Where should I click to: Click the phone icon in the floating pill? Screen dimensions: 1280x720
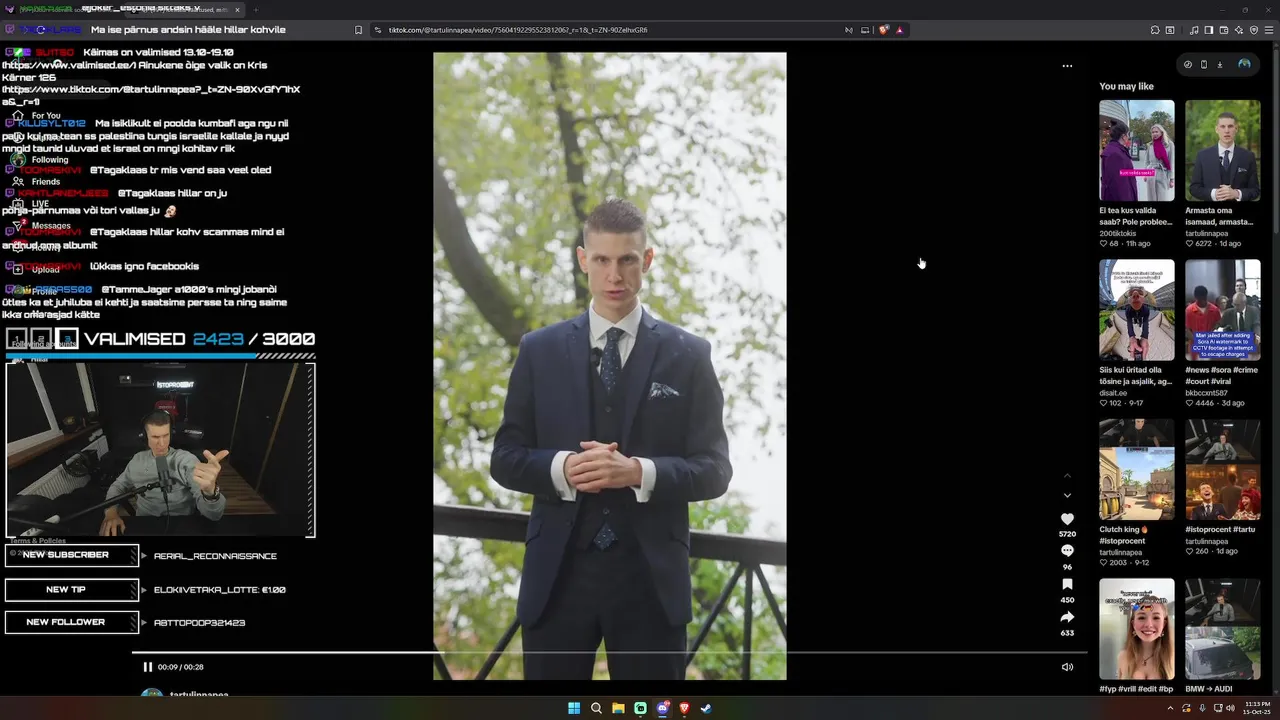[1203, 64]
